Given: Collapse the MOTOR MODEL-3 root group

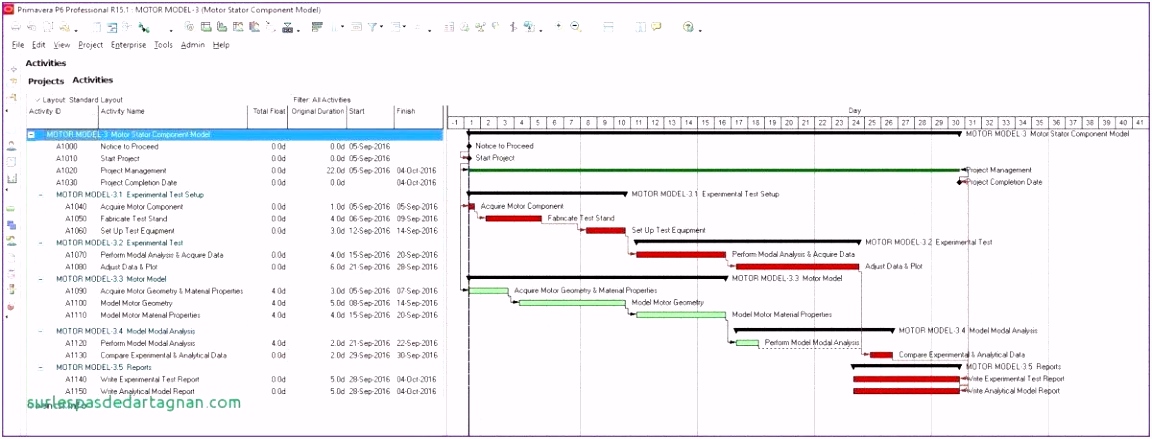Looking at the screenshot, I should click(x=31, y=135).
